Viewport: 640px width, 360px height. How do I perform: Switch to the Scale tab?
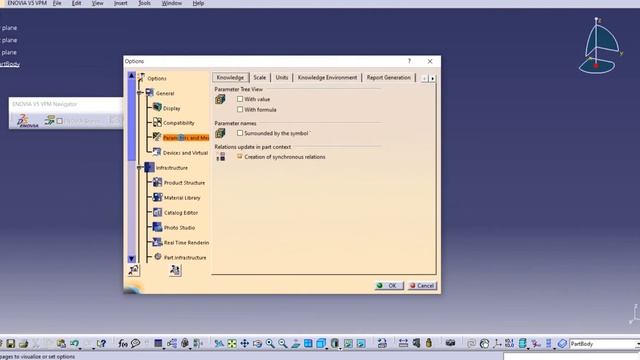pos(260,78)
